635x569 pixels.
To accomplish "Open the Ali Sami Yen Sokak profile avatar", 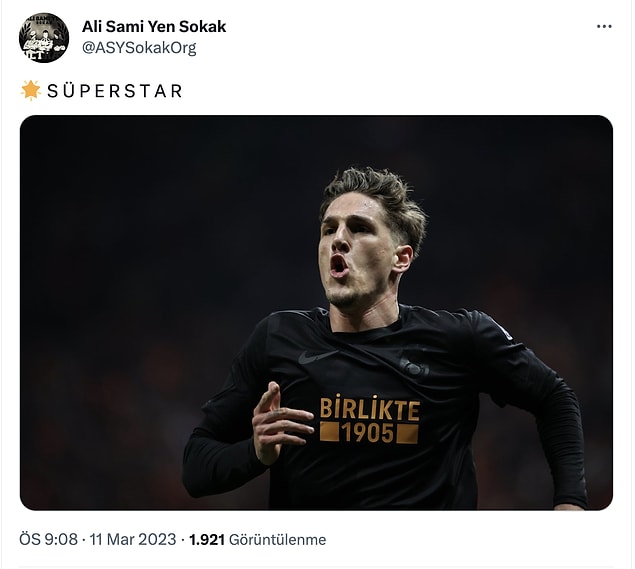I will pos(44,38).
